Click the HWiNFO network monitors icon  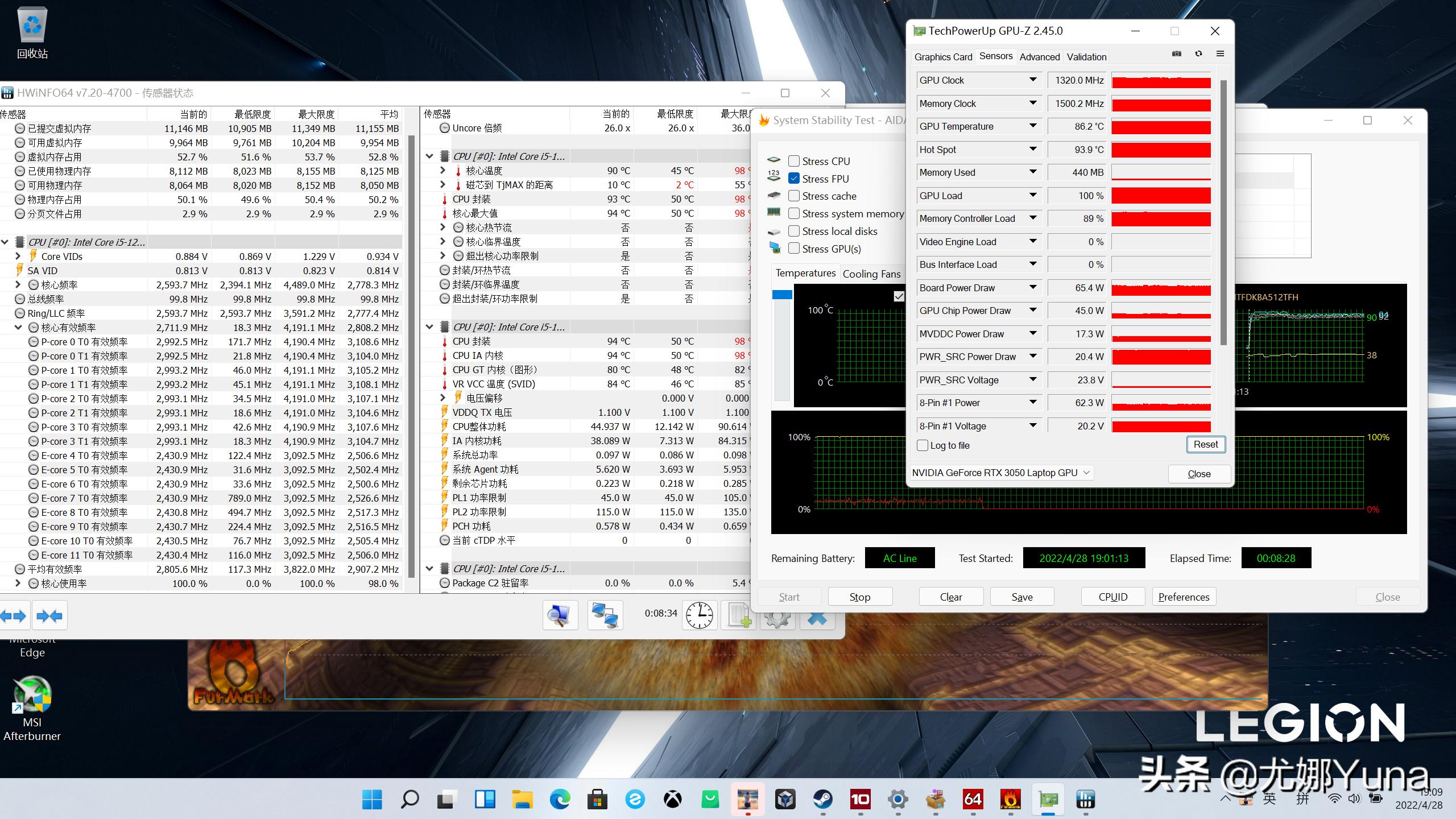click(x=604, y=615)
